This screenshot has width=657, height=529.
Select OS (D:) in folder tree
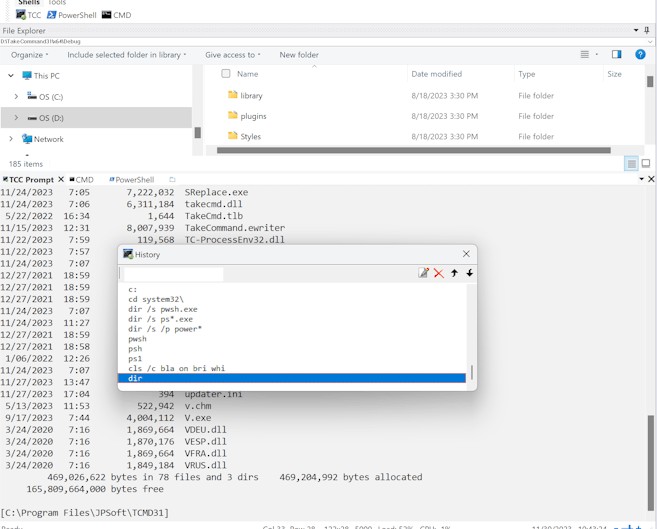51,118
